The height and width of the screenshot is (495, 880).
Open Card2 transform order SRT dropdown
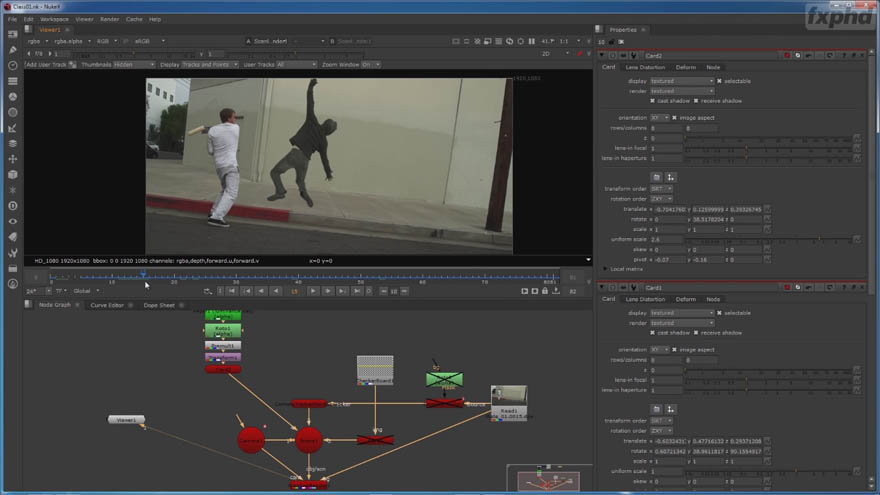pos(661,189)
